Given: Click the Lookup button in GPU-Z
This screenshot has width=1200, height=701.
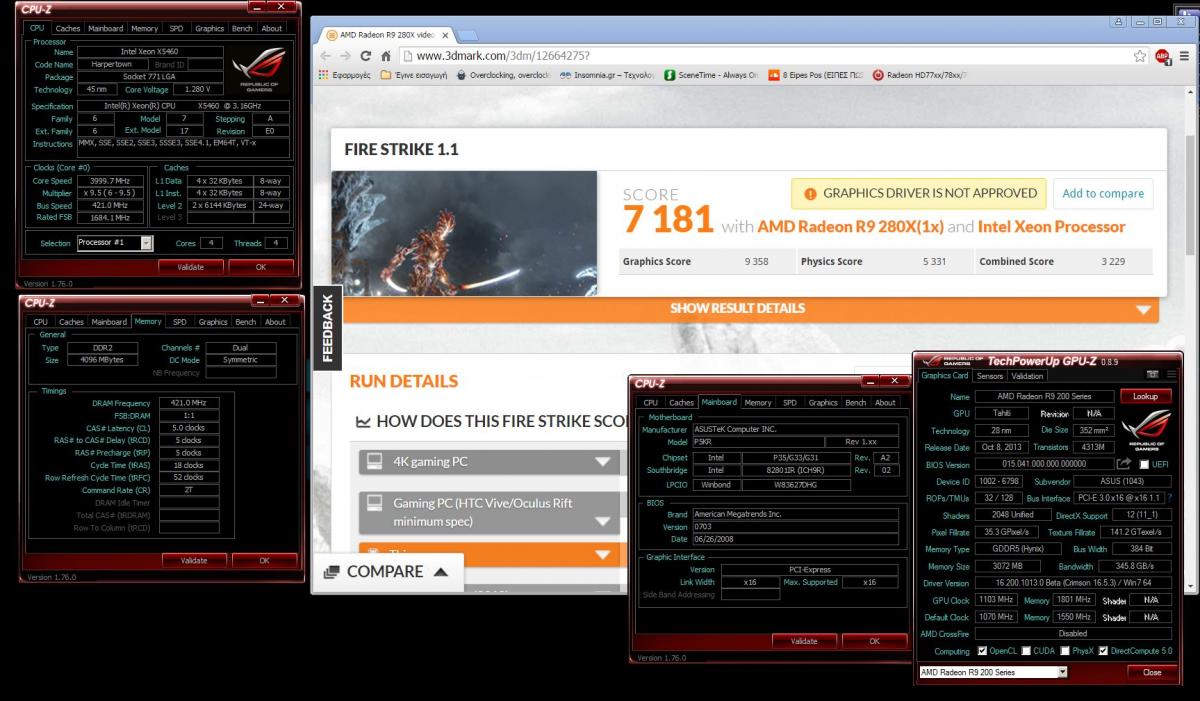Looking at the screenshot, I should click(x=1145, y=397).
